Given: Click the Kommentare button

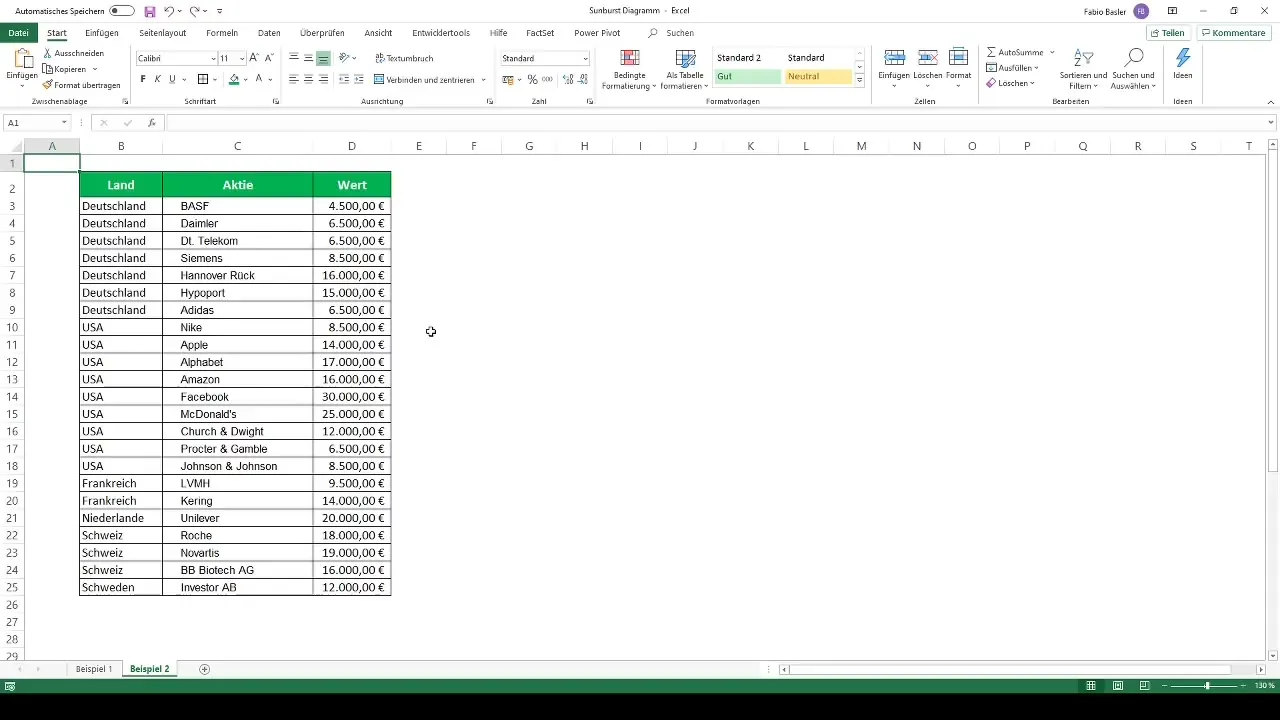Looking at the screenshot, I should click(x=1233, y=33).
